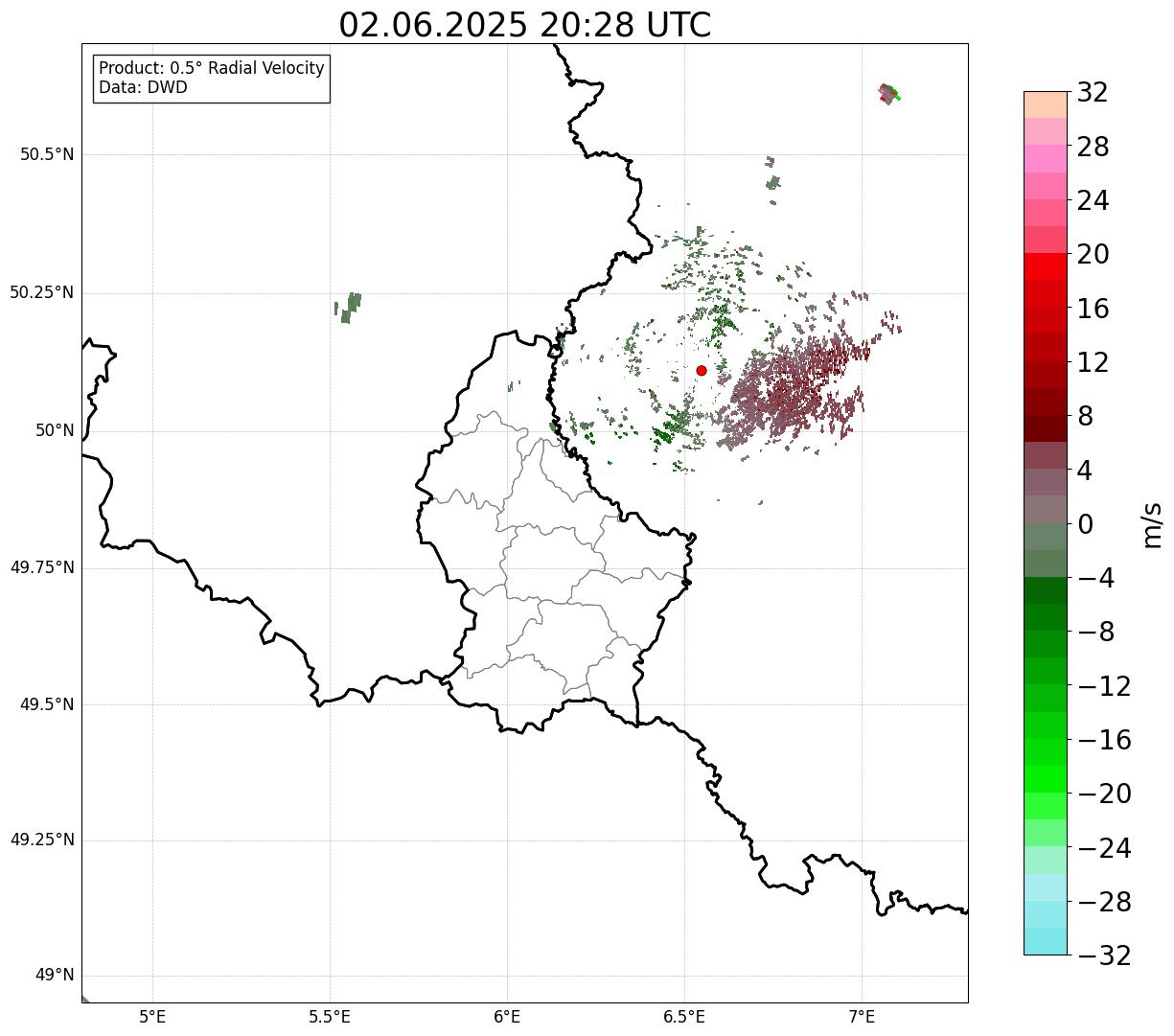Click the dark green swatch below −4
Screen dimensions: 1174x1036
[1046, 590]
